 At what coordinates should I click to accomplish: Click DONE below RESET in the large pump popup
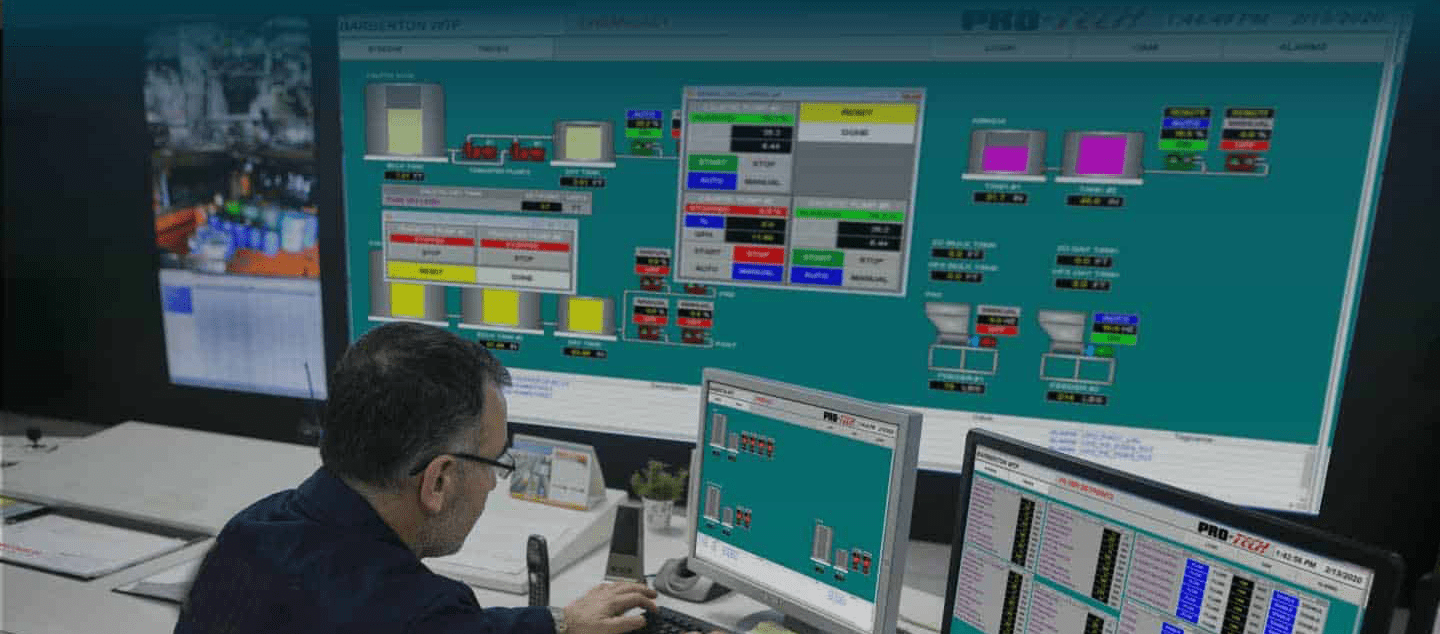pyautogui.click(x=856, y=132)
